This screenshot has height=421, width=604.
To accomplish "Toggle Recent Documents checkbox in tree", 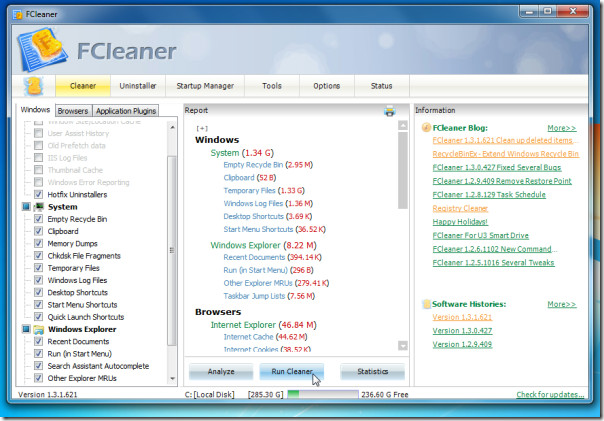I will 38,341.
